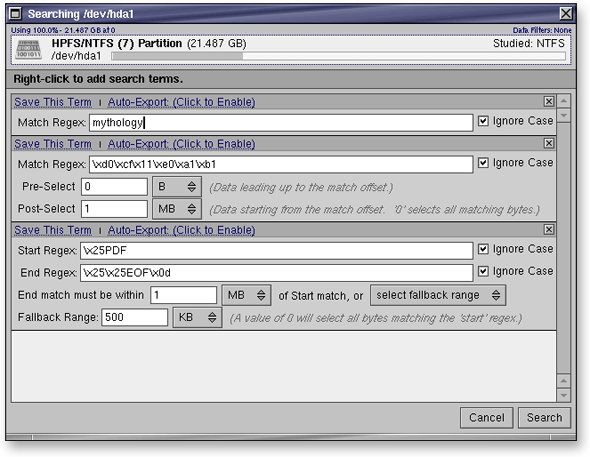Remove the PDF Start/End Regex term via X icon
Image resolution: width=590 pixels, height=457 pixels.
[549, 229]
